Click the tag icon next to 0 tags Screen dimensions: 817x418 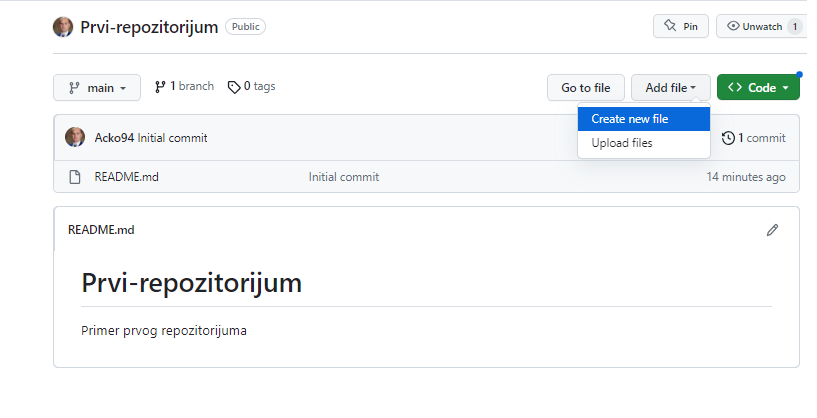[x=234, y=87]
